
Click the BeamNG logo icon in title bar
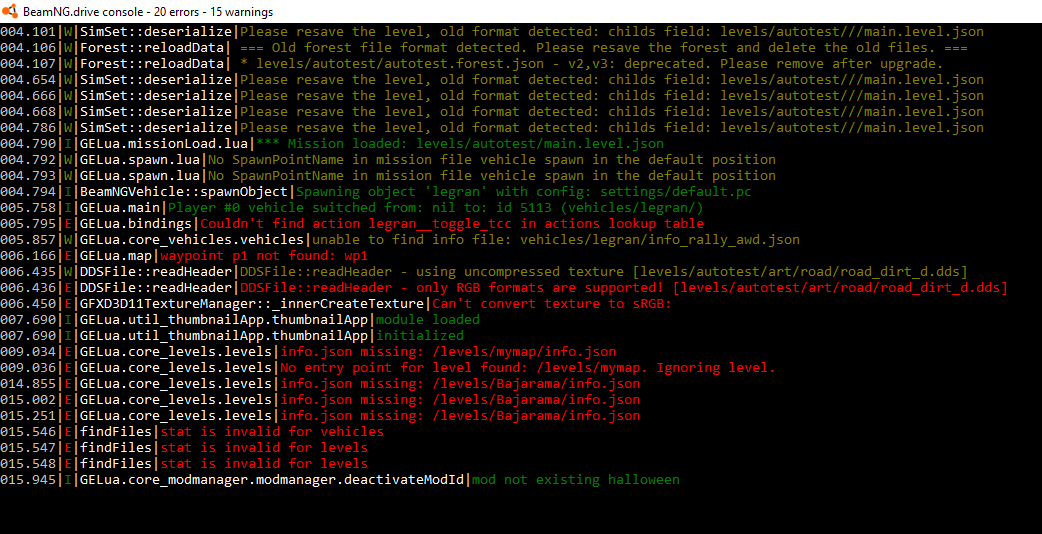tap(11, 11)
